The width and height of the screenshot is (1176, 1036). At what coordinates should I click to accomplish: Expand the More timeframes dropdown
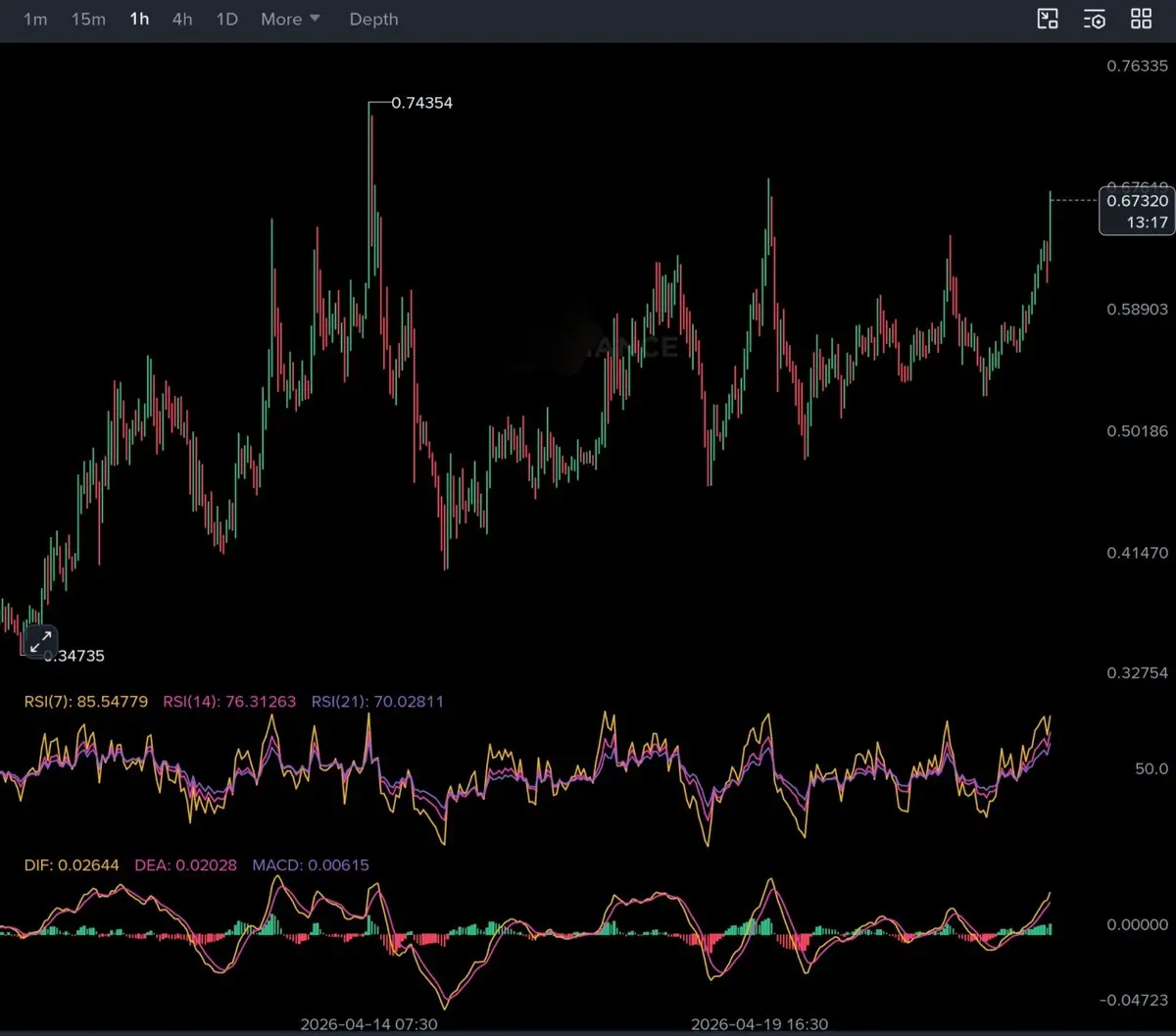tap(281, 20)
